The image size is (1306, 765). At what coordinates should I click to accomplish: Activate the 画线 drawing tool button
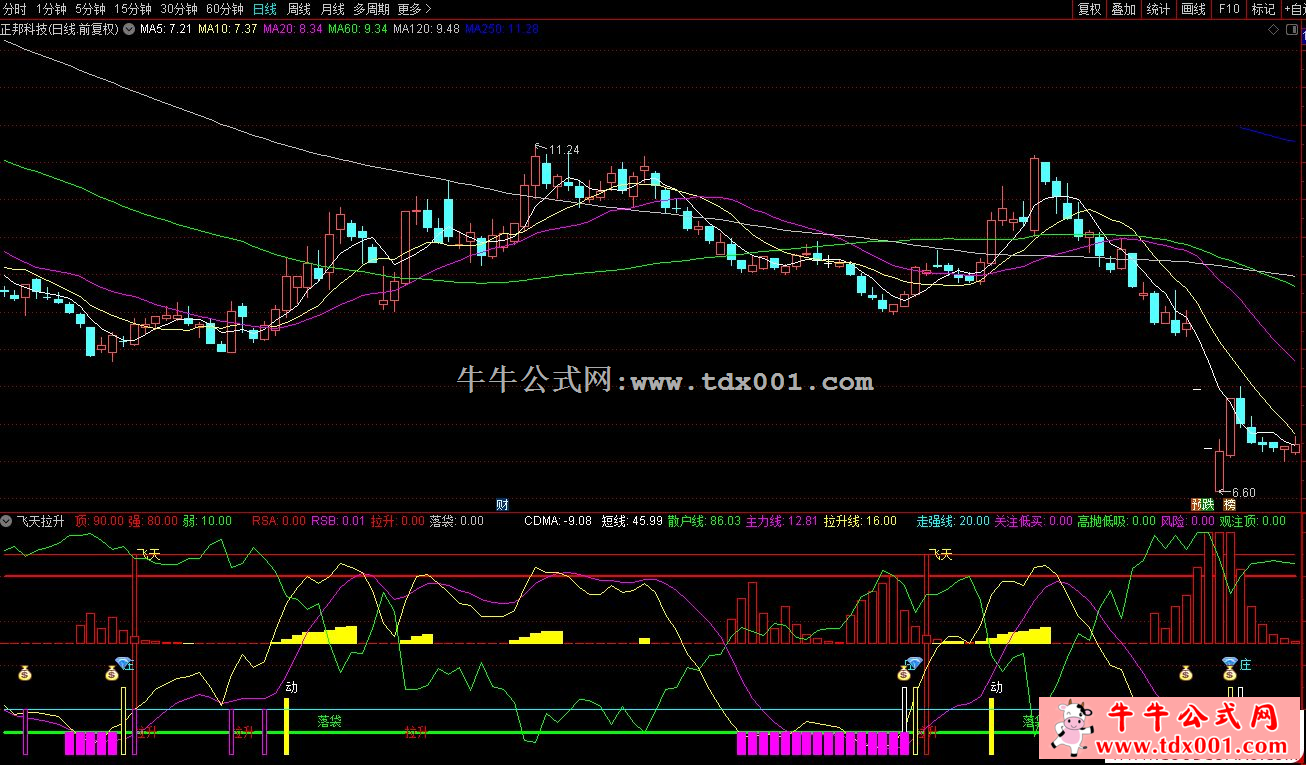click(1194, 9)
